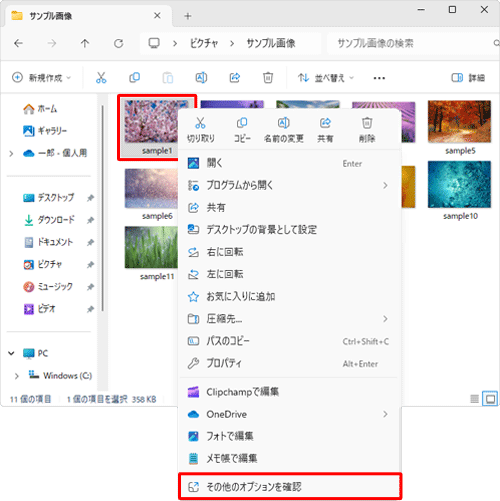Toggle the 詳細 details pane
This screenshot has width=500, height=501.
coord(468,78)
